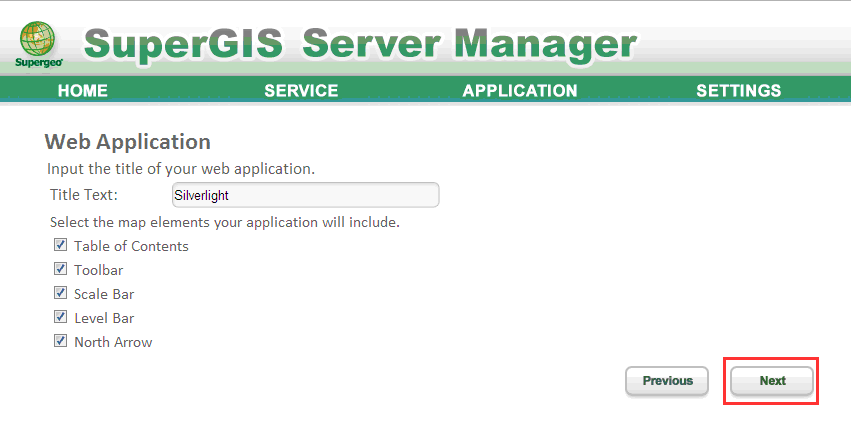Screen dimensions: 851x425
Task: Click the 'Title Text:' label
Action: [84, 195]
